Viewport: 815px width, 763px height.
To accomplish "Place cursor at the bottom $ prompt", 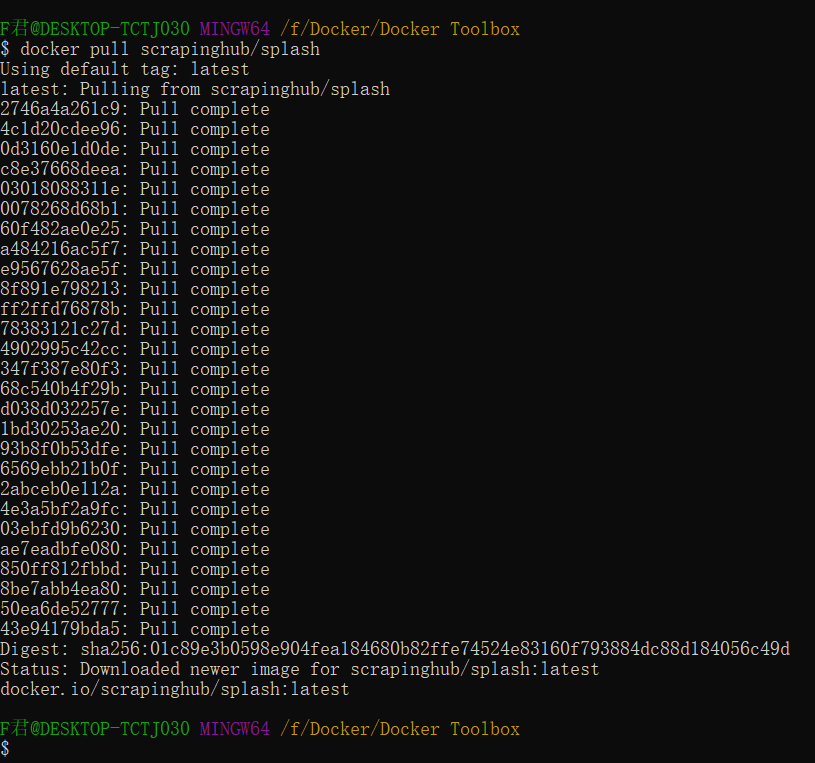I will (8, 748).
